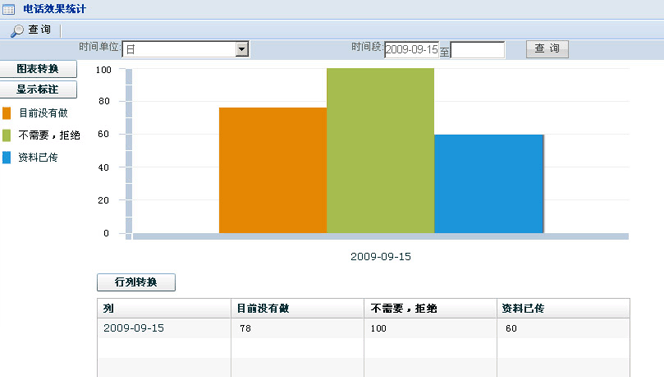Screen dimensions: 664x377
Task: Toggle the 显示标注 button
Action: [x=38, y=89]
